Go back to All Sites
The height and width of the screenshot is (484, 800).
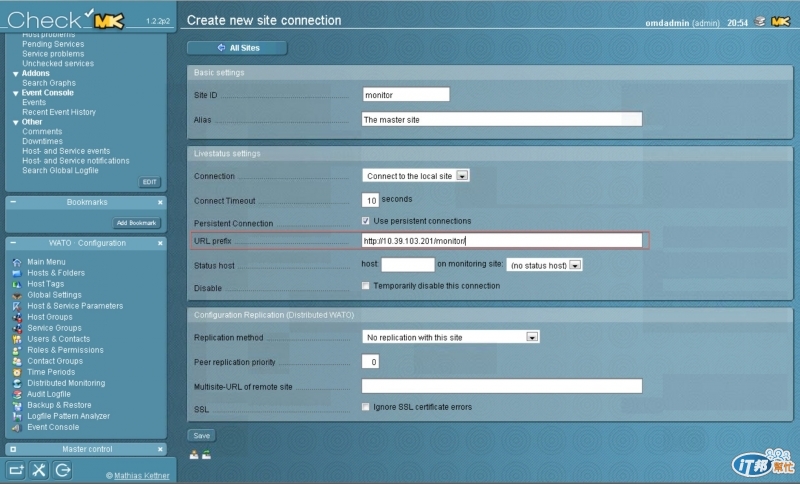point(237,48)
